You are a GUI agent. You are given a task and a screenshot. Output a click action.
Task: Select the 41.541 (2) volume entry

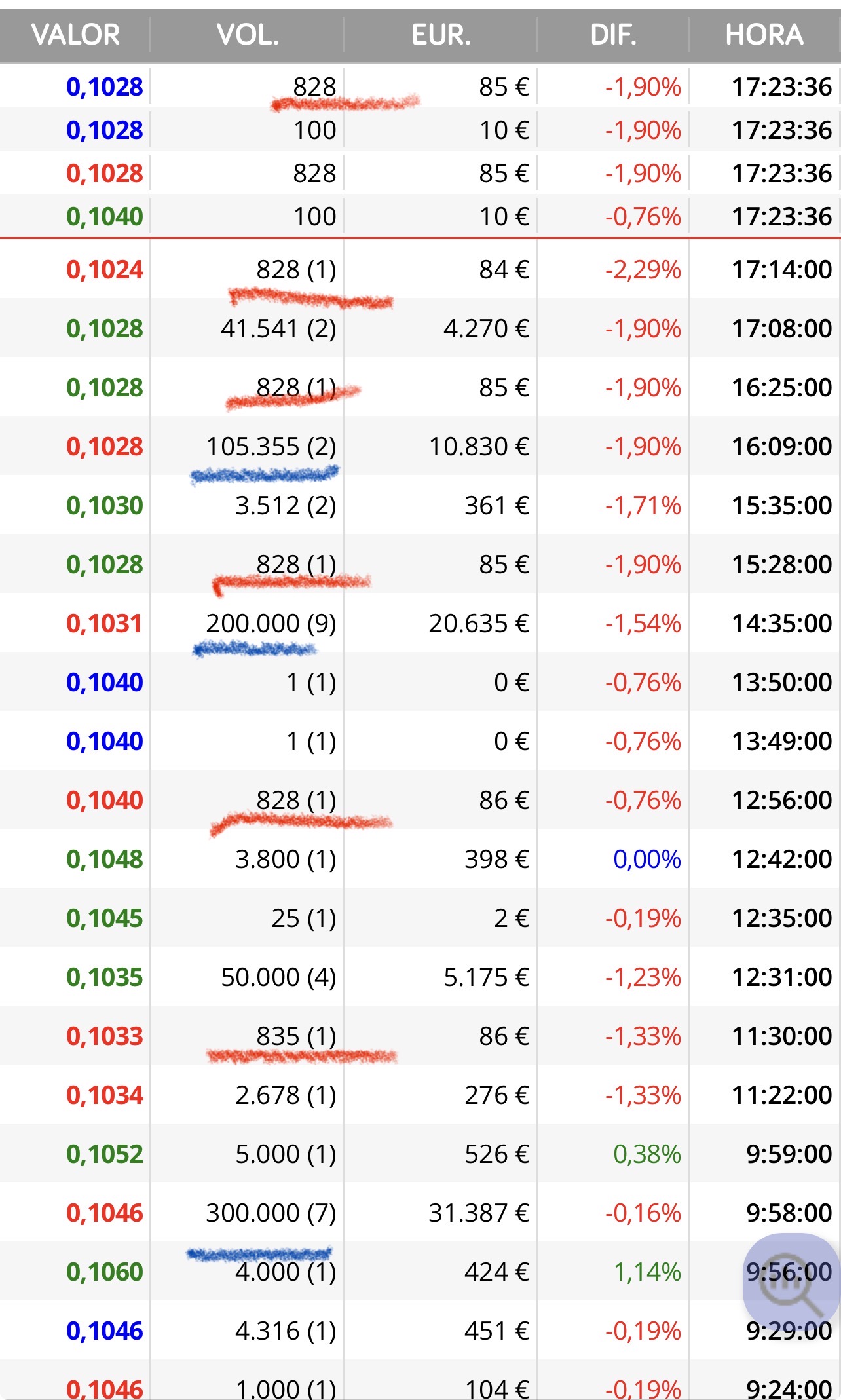click(x=278, y=328)
